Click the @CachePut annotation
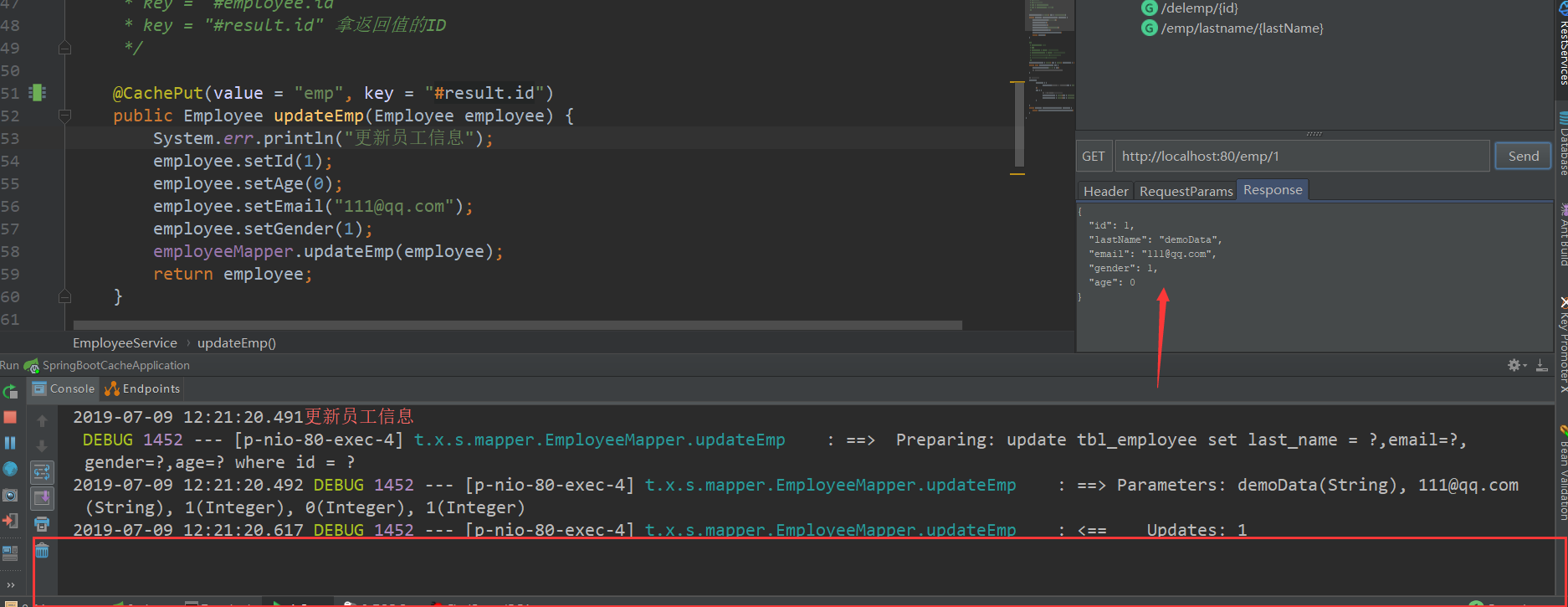 (x=158, y=93)
